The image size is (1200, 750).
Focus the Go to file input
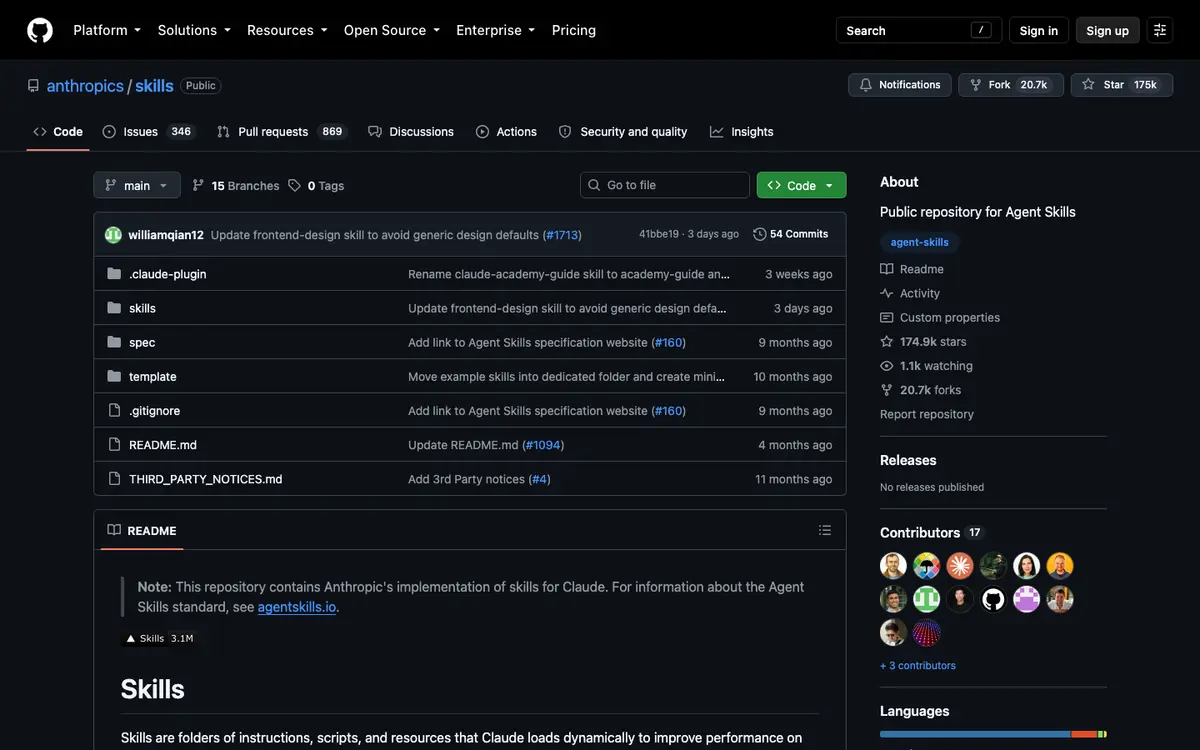665,185
